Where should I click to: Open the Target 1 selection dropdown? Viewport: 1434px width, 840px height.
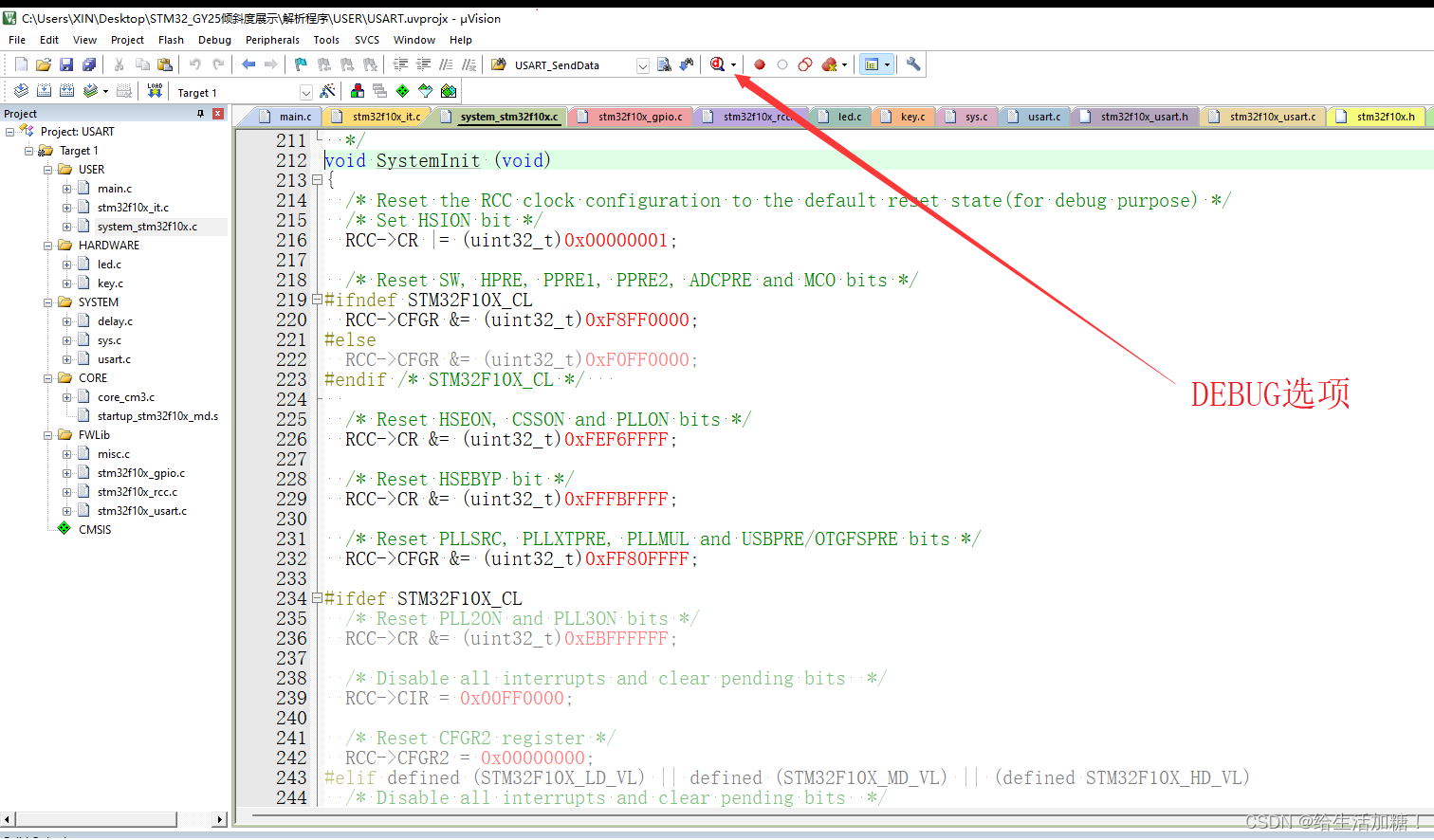click(305, 91)
